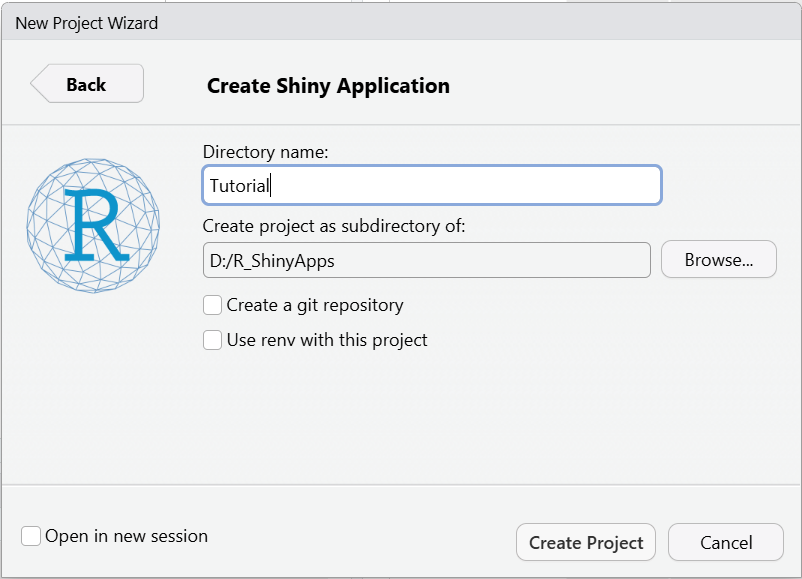Image resolution: width=802 pixels, height=579 pixels.
Task: Click the 'Open in new session' label text
Action: point(126,536)
